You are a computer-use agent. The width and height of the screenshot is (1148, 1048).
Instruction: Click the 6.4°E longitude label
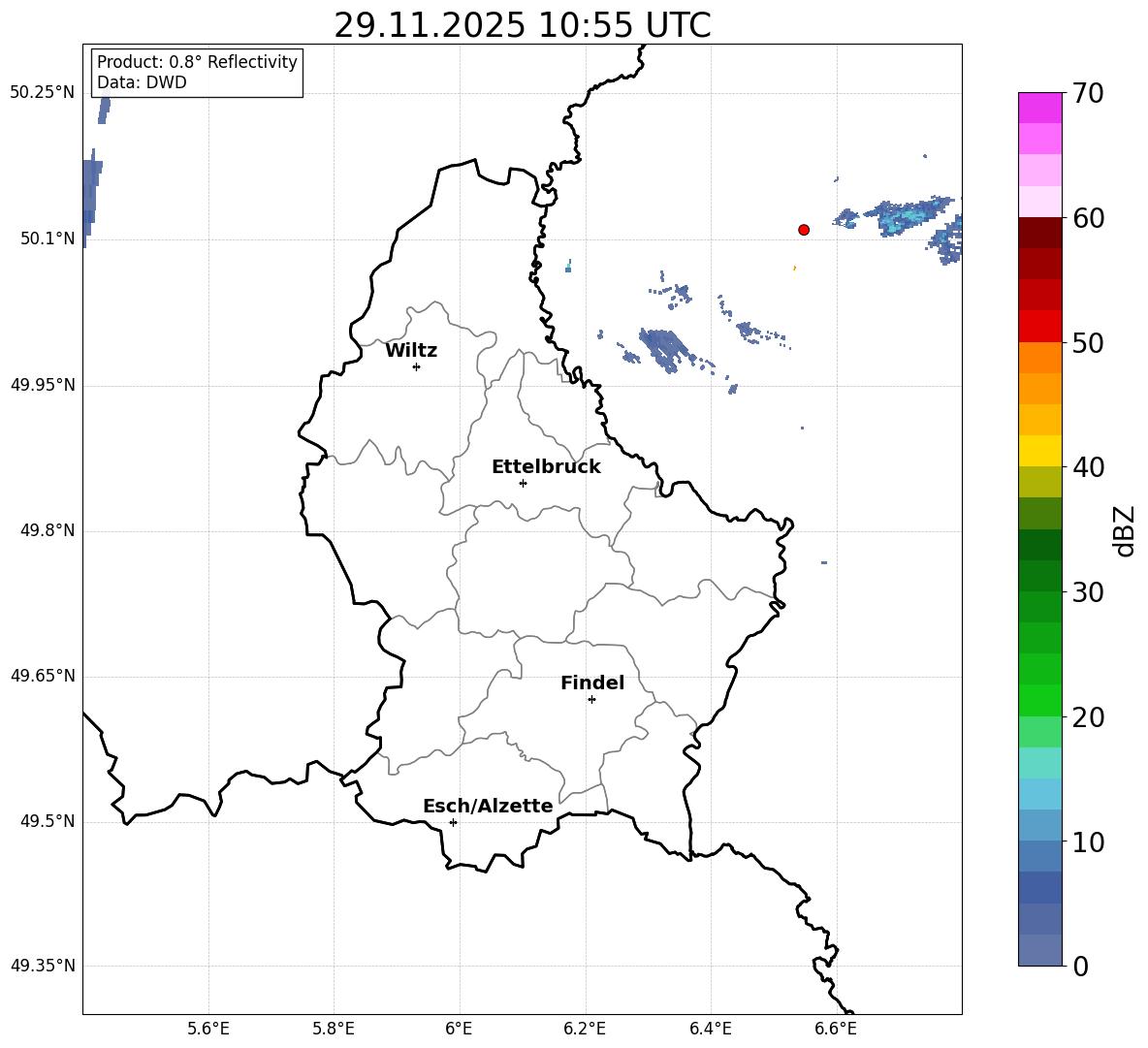[x=710, y=1029]
